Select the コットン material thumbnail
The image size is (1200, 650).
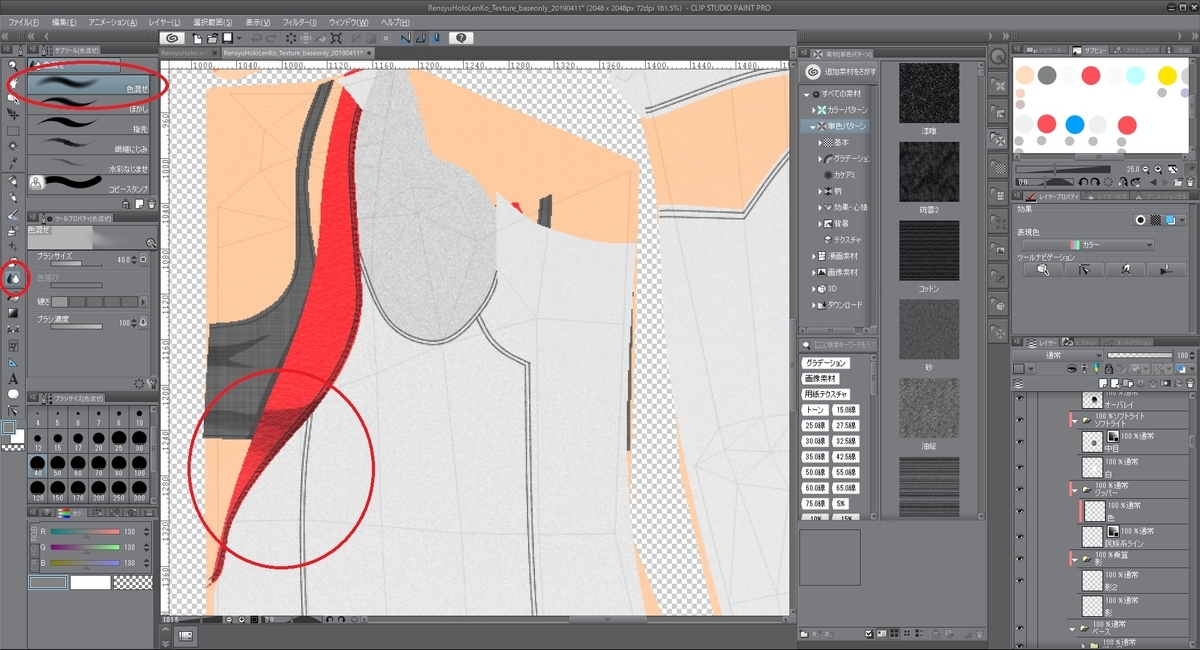929,251
